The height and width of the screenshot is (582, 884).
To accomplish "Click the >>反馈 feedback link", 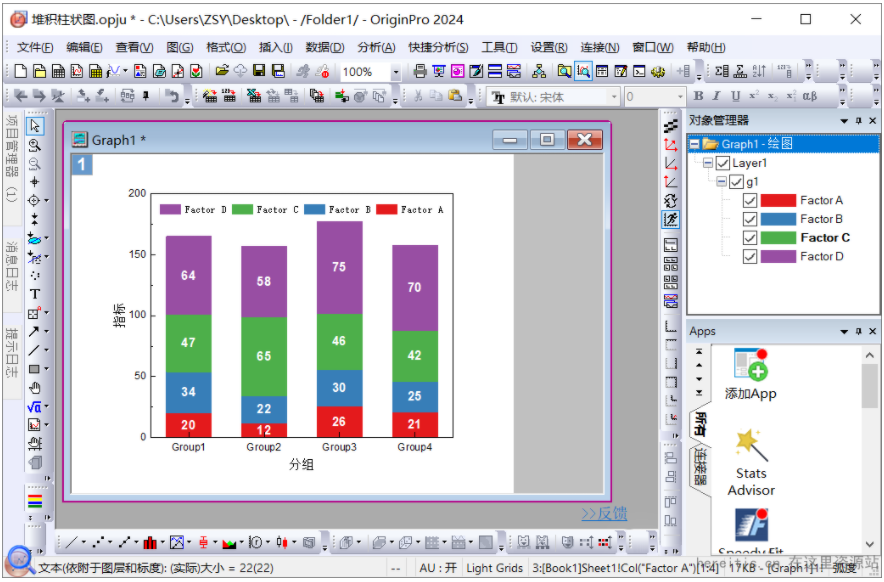I will coord(604,513).
